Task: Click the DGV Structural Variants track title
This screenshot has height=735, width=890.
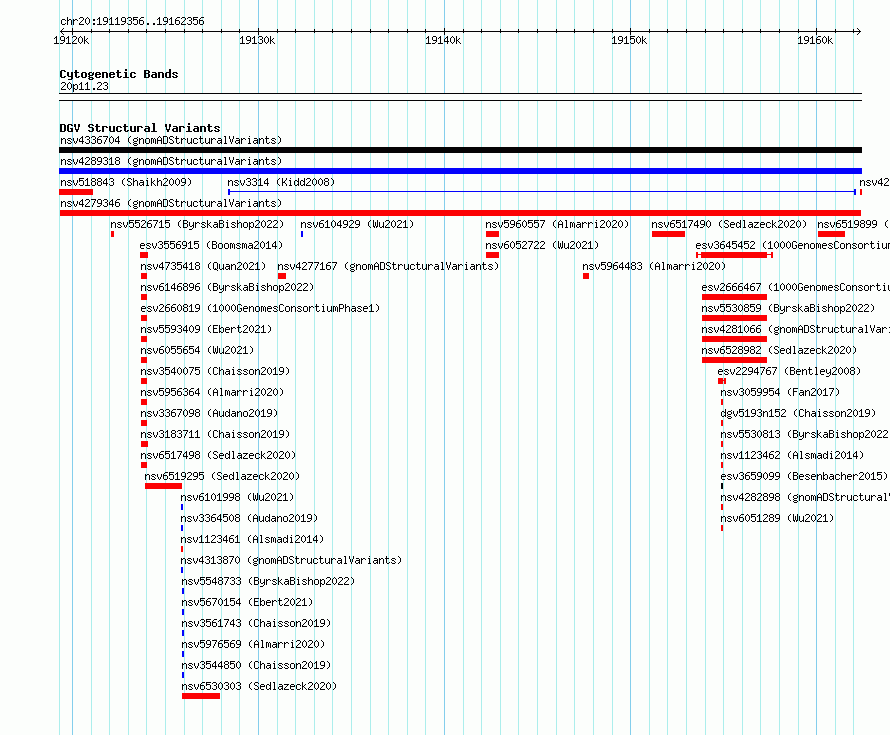Action: (x=140, y=128)
